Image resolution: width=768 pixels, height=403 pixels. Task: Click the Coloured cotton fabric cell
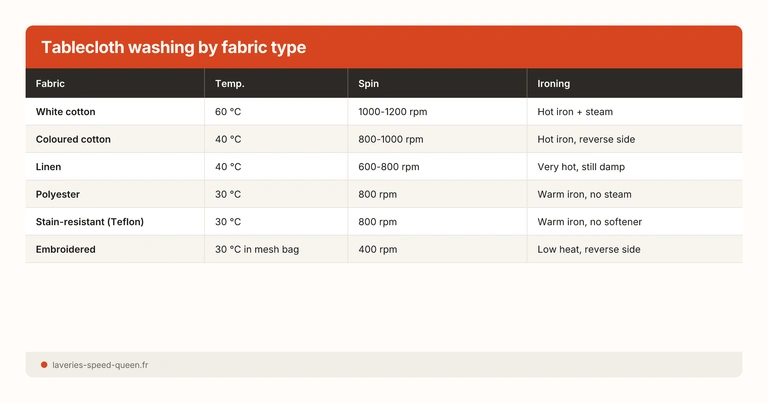point(73,139)
